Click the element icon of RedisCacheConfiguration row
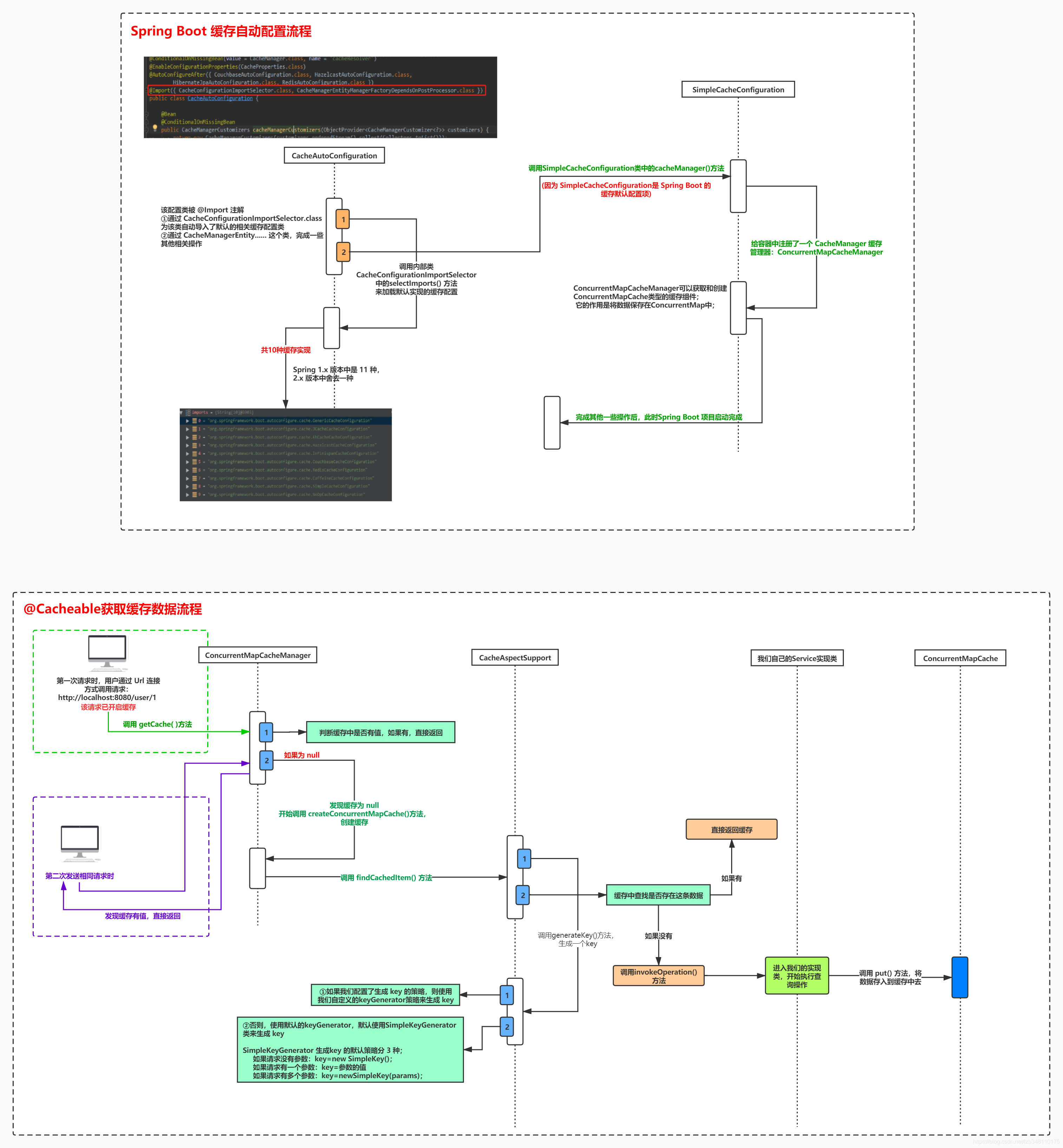1063x1148 pixels. (195, 470)
